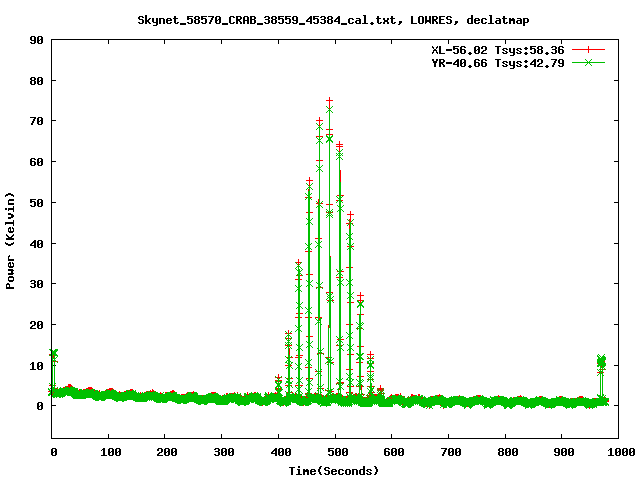Click the Power (Kelvin) axis label

pos(10,241)
